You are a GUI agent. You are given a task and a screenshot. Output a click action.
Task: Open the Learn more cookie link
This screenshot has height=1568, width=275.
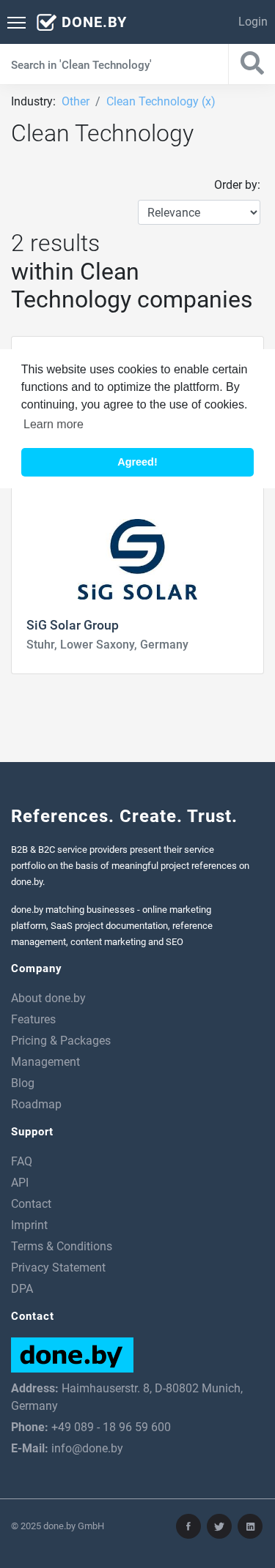point(54,425)
